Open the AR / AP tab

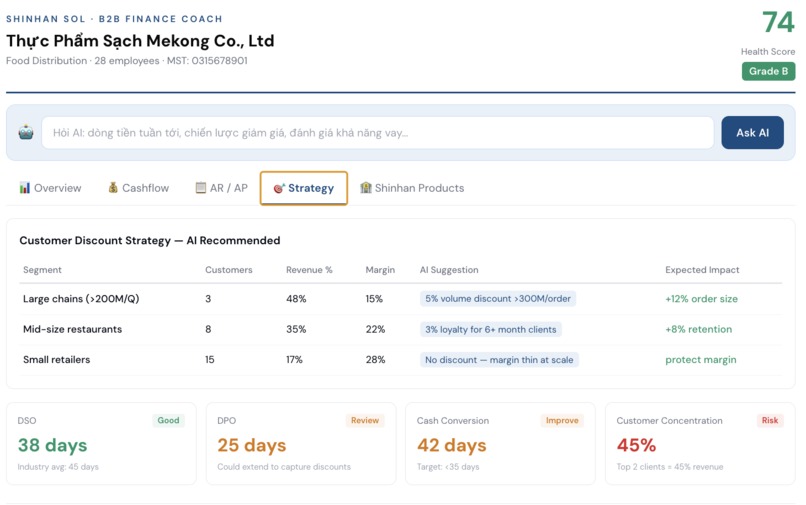pos(222,188)
